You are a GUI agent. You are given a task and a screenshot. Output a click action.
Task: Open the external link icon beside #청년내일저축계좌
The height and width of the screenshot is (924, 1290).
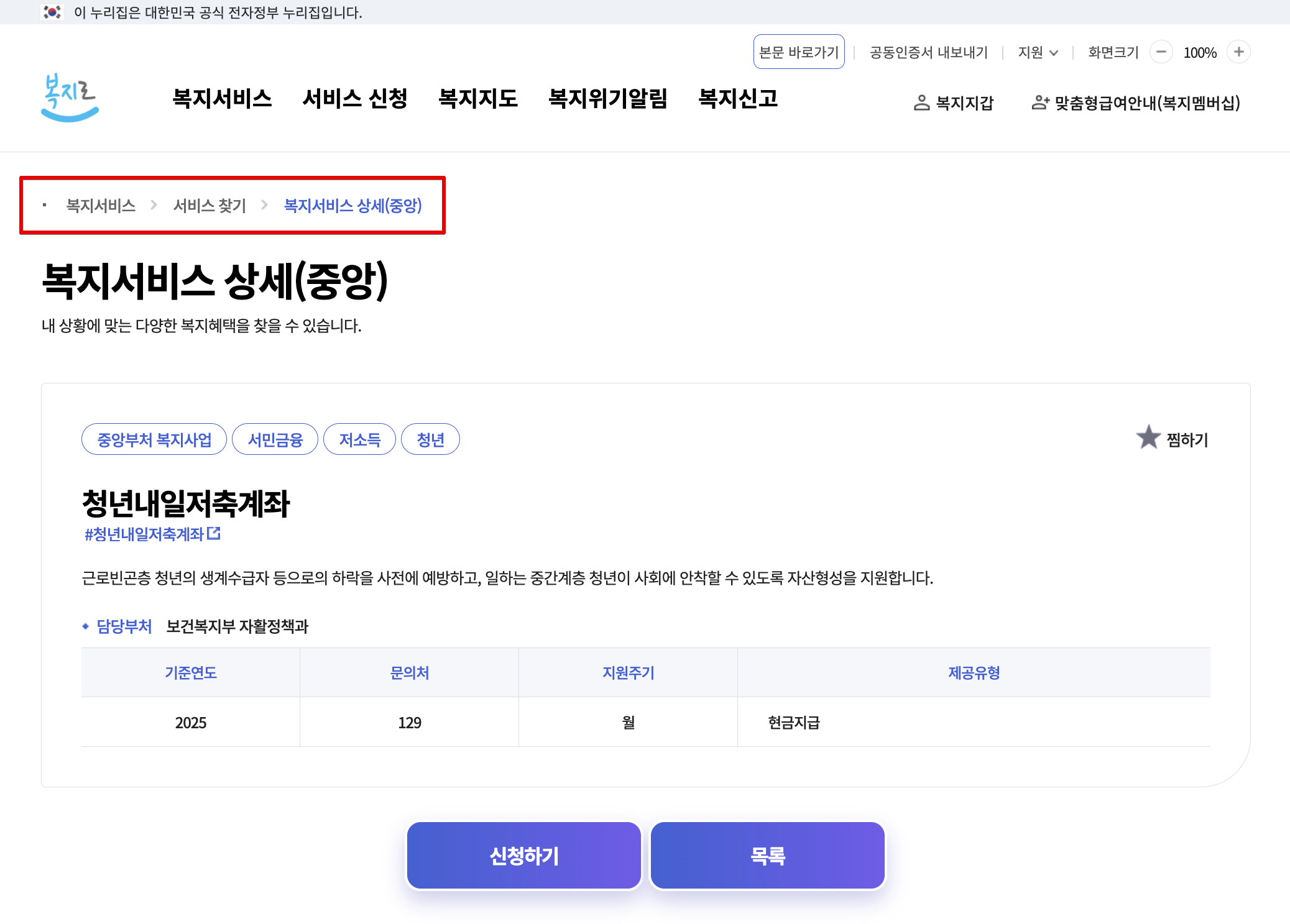pyautogui.click(x=214, y=533)
